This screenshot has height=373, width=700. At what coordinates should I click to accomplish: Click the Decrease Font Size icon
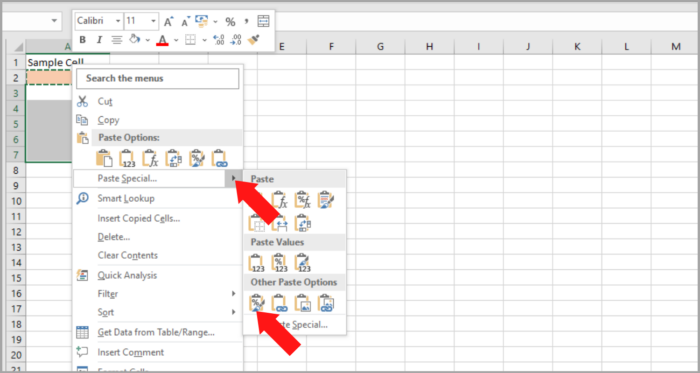pyautogui.click(x=185, y=21)
